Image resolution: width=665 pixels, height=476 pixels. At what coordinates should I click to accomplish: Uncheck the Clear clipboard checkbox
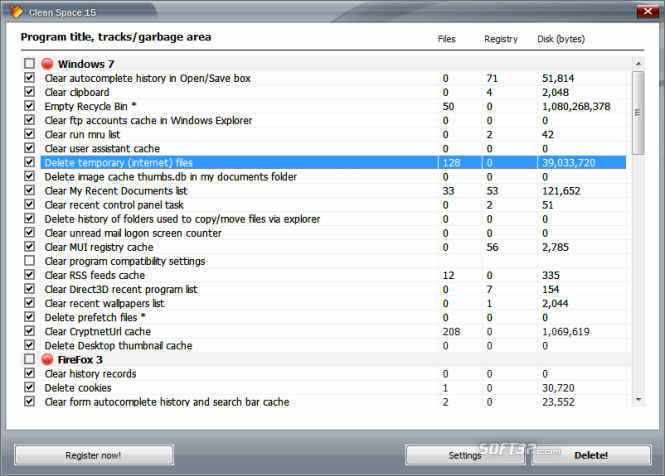pos(29,92)
